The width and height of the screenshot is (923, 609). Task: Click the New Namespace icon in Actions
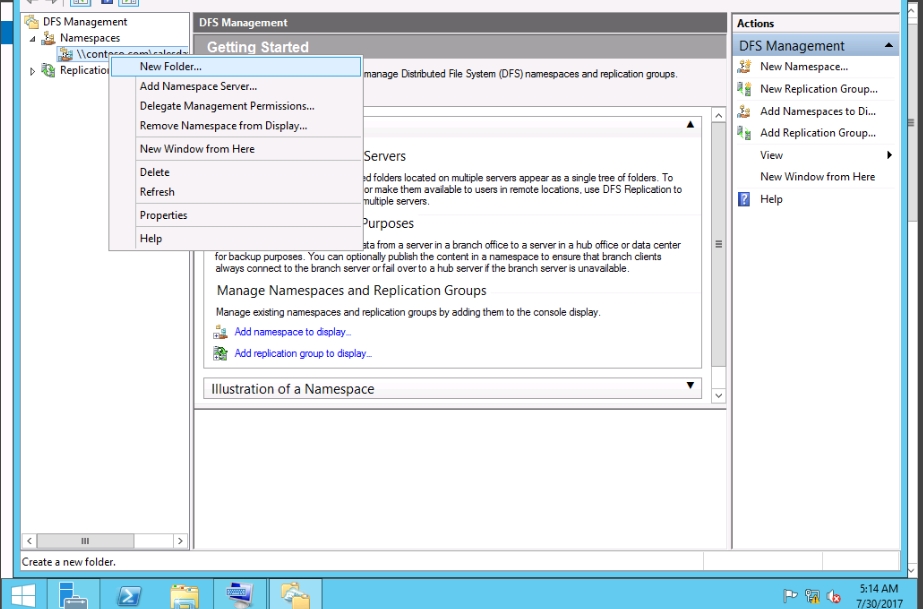coord(744,66)
